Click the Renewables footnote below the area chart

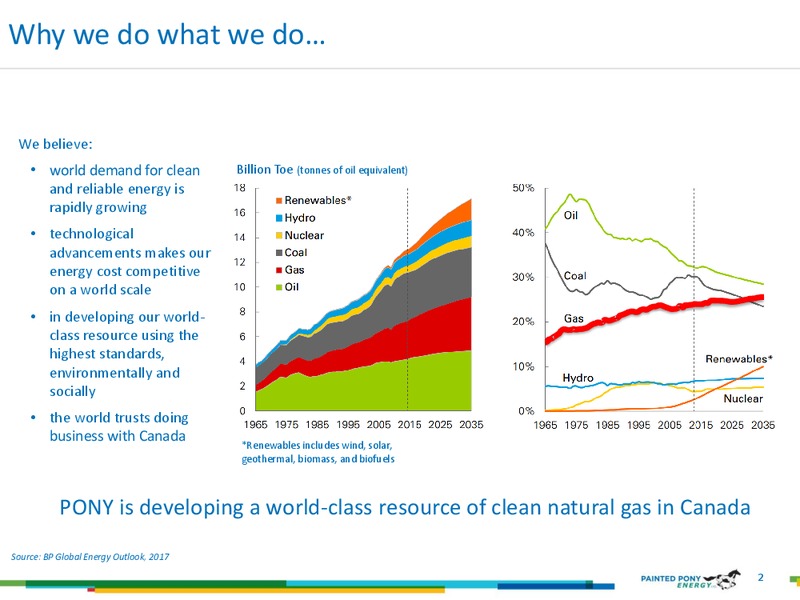point(318,452)
